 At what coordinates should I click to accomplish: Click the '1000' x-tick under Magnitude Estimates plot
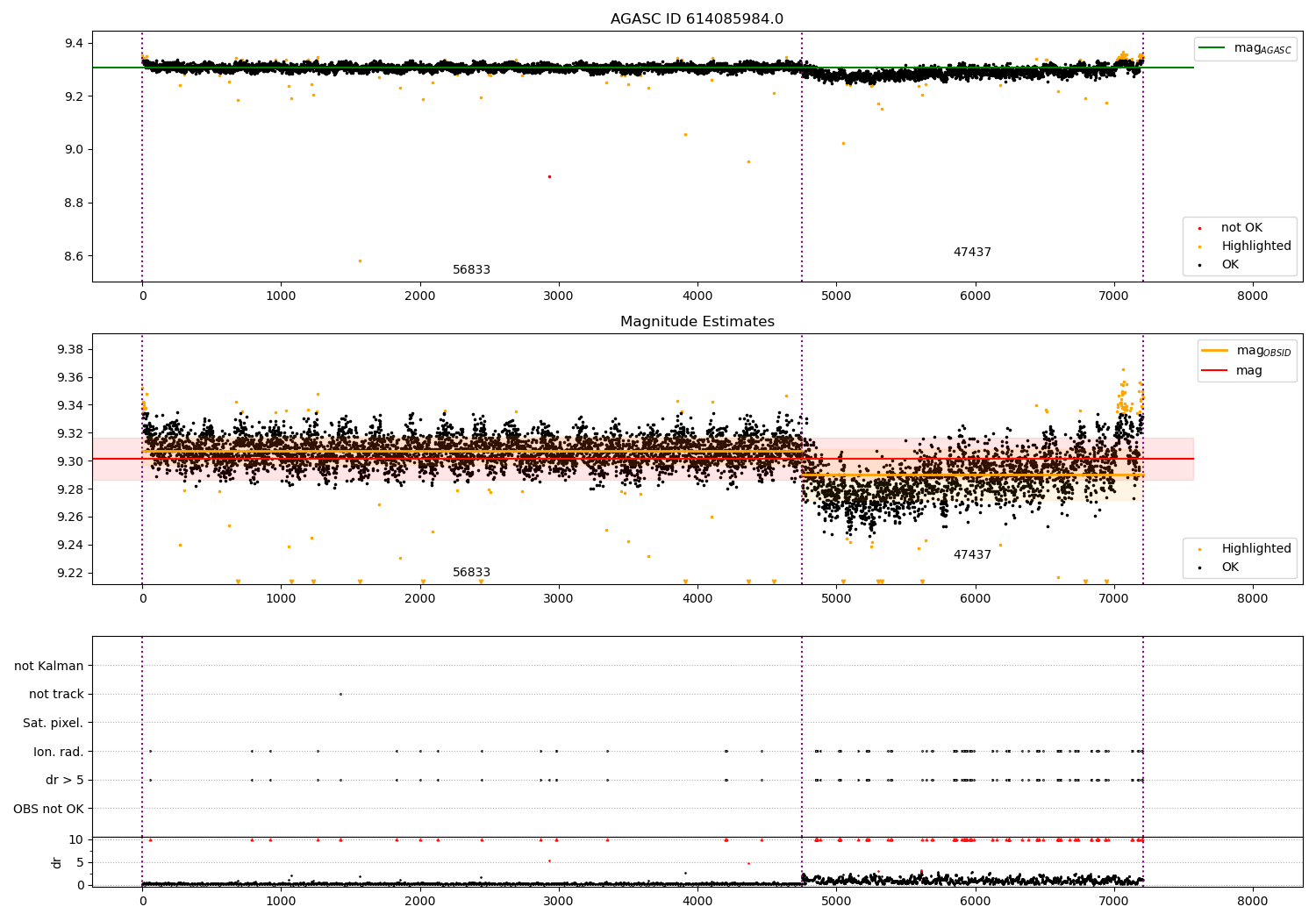281,599
